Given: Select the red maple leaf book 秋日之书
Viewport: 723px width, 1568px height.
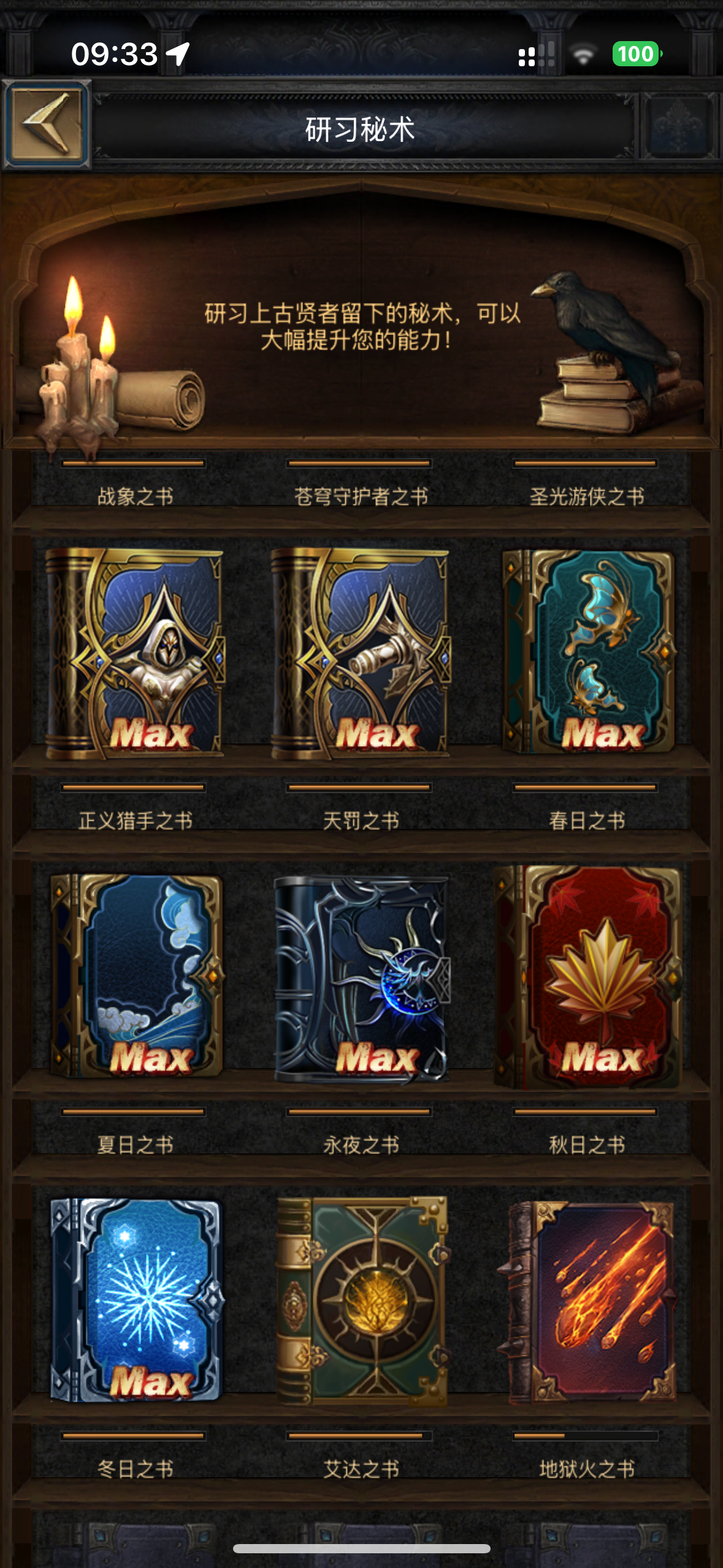Looking at the screenshot, I should pos(587,977).
